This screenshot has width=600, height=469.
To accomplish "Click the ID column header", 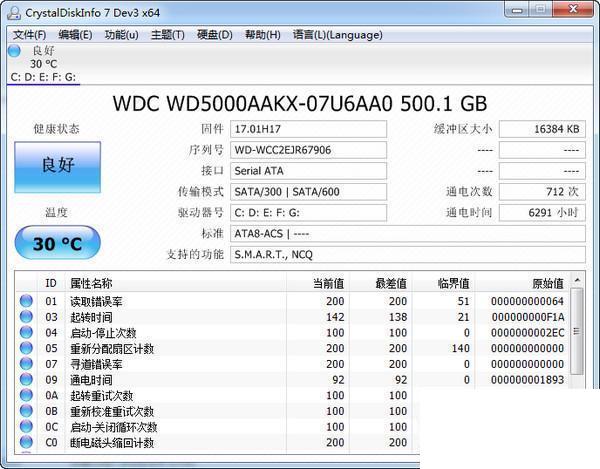I will point(51,283).
